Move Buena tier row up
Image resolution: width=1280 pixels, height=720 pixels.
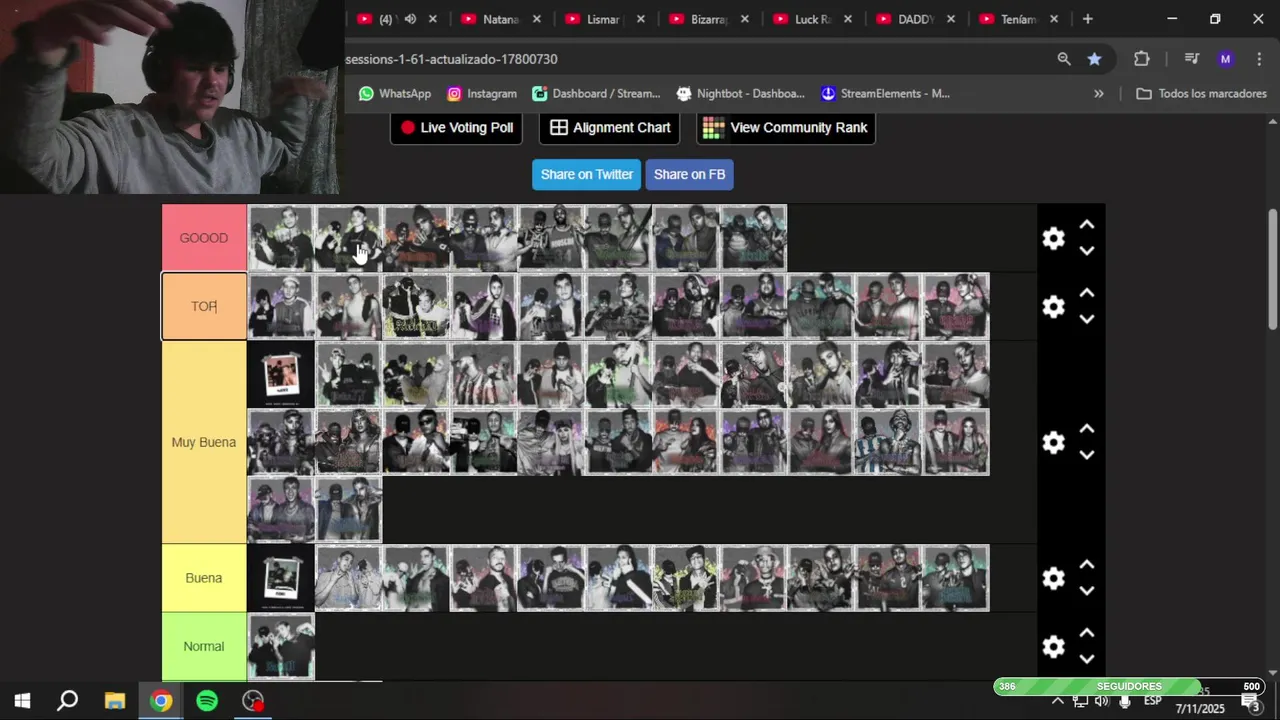[x=1087, y=565]
